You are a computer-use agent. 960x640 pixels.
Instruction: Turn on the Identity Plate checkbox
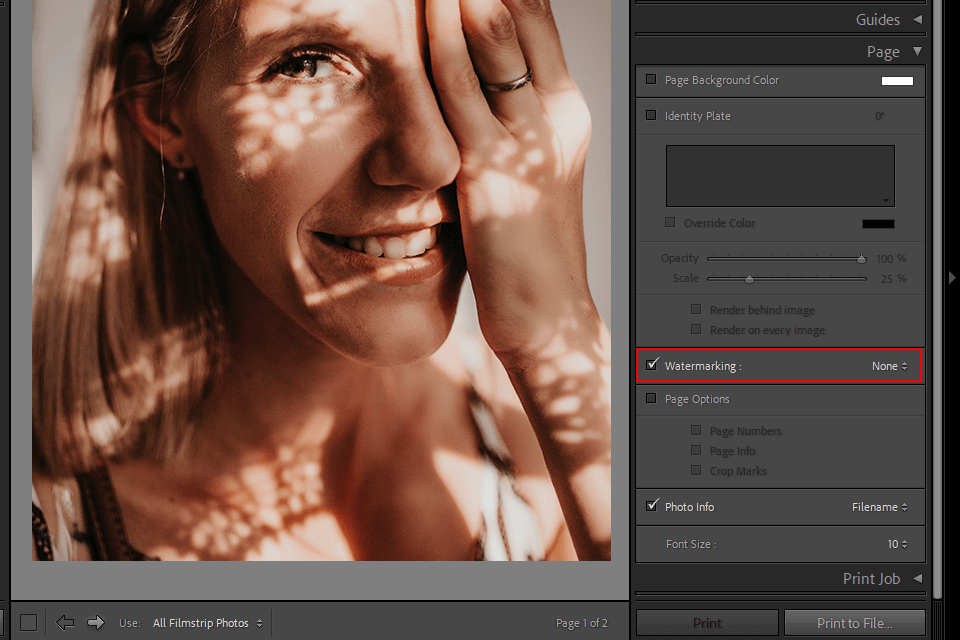[652, 116]
